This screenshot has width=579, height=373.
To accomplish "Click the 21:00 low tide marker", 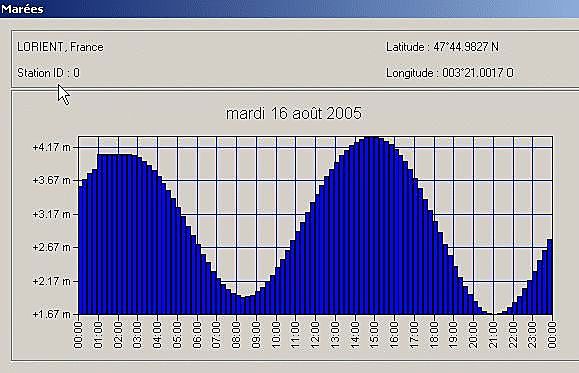I will 493,314.
